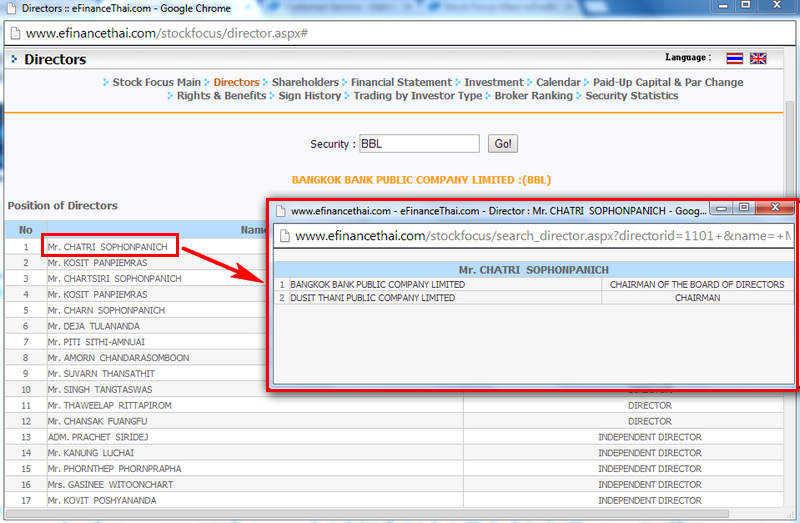Click horizontal scrollbar at bottom of main window
This screenshot has width=800, height=523.
click(x=367, y=513)
